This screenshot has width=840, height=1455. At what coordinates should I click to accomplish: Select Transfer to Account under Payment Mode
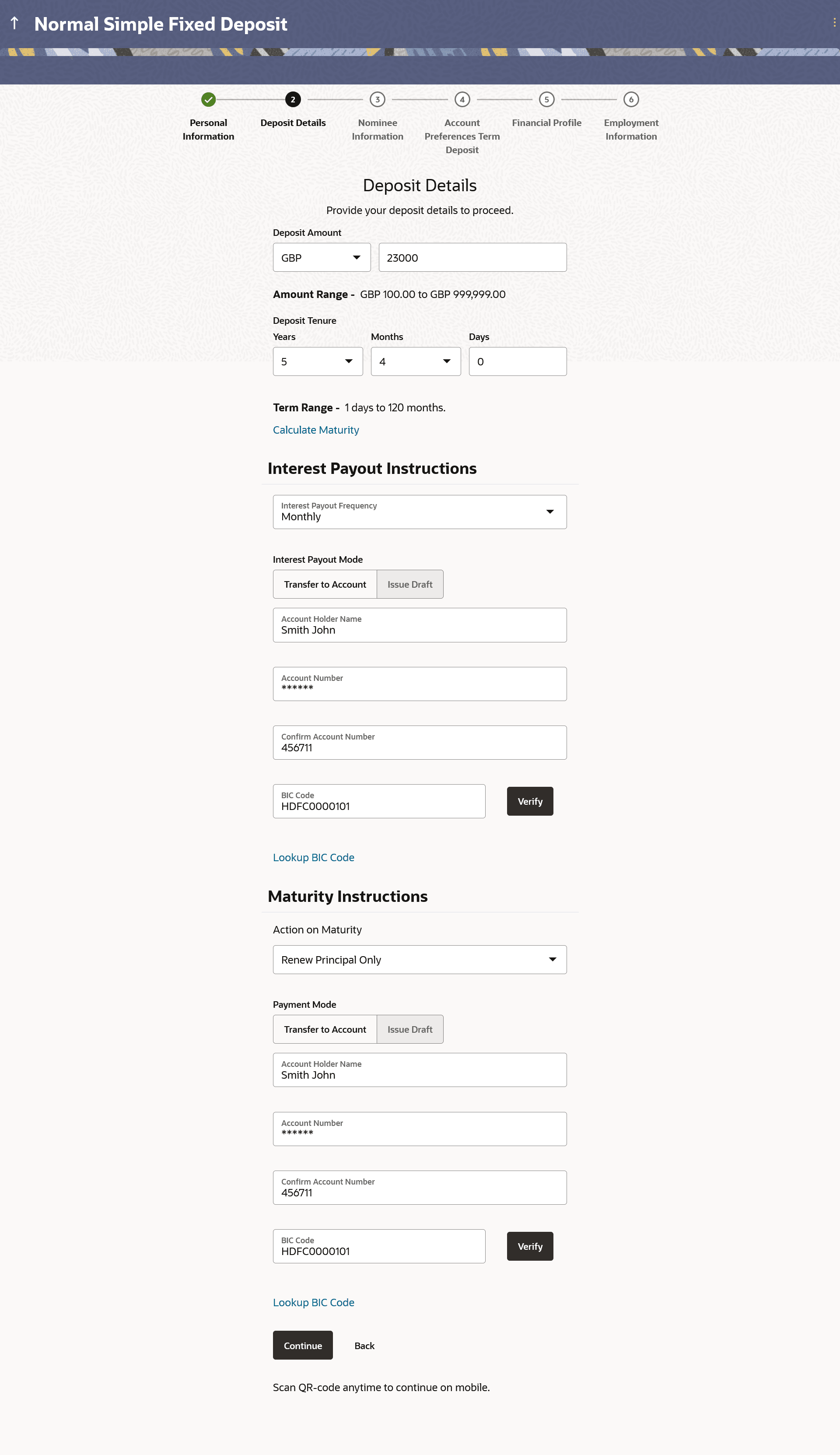[325, 1029]
